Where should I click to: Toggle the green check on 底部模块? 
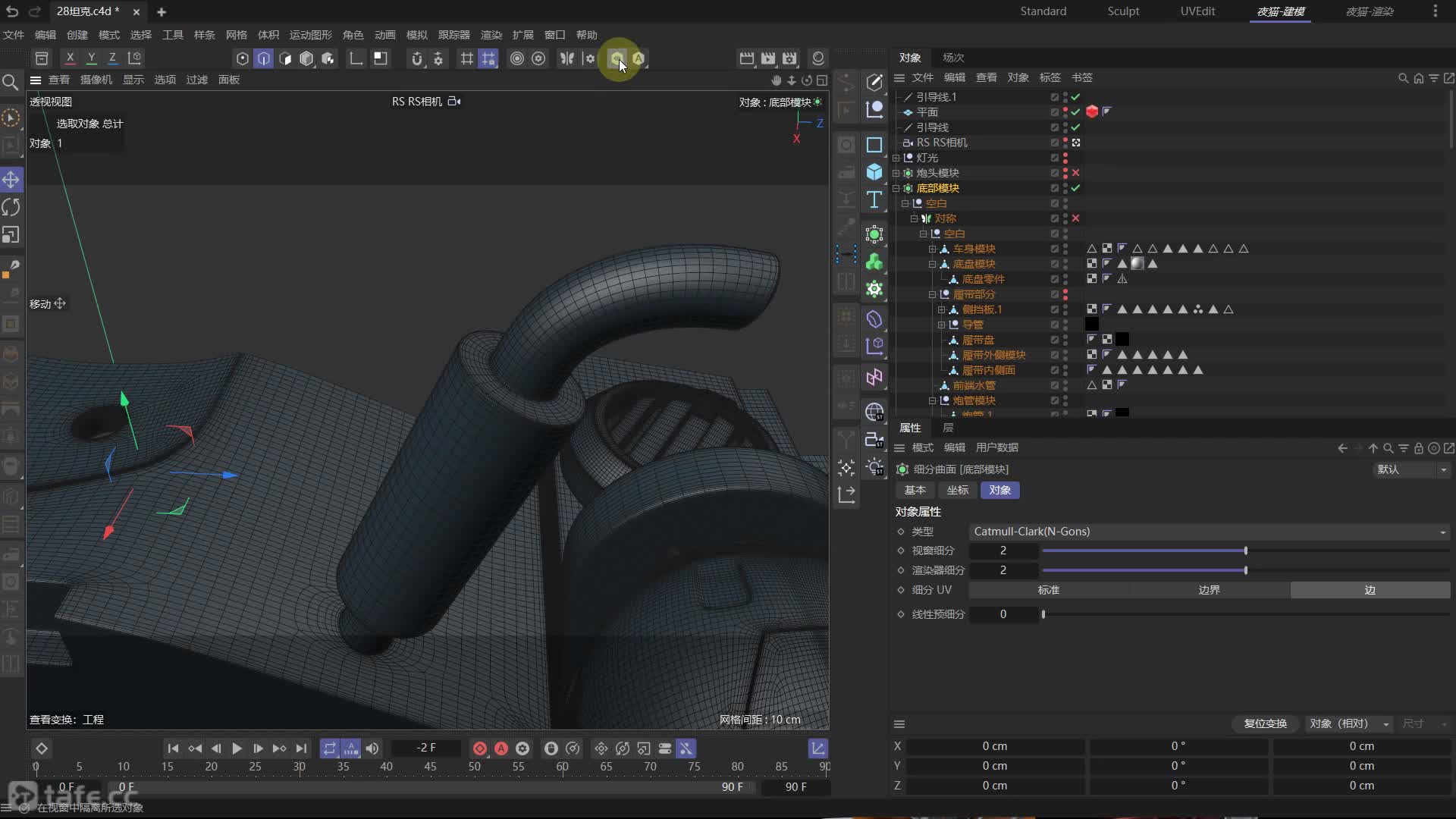(1075, 188)
